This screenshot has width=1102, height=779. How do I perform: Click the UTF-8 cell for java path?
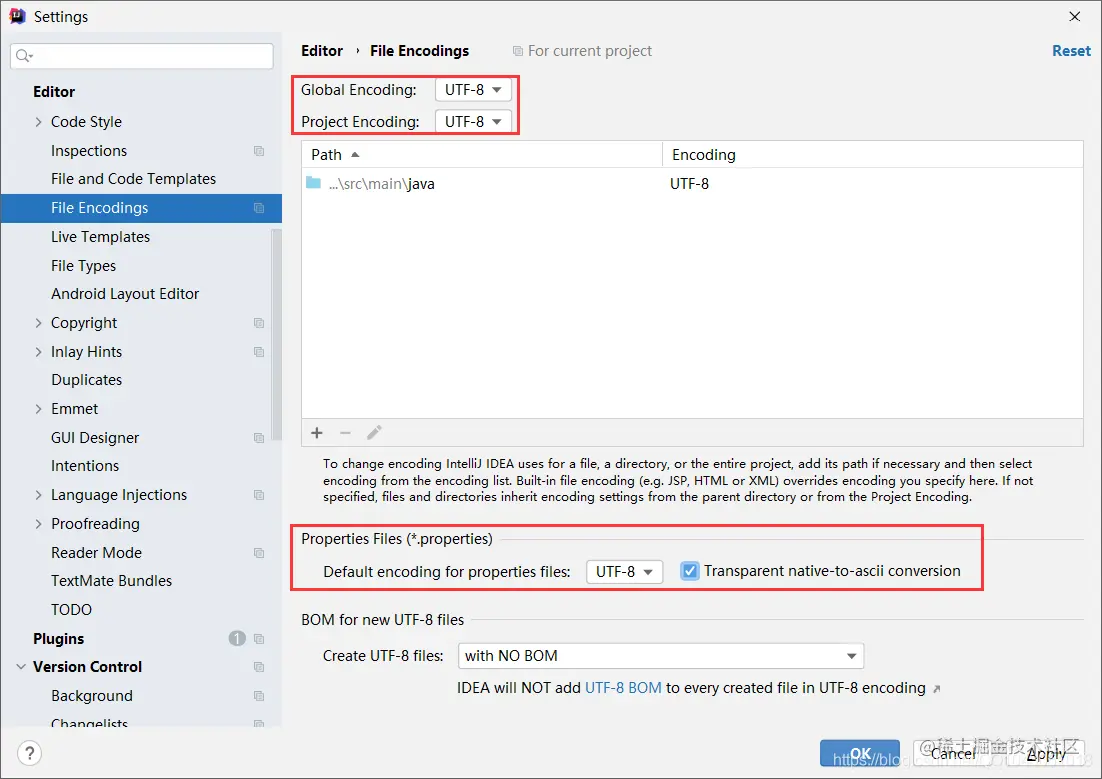click(689, 184)
